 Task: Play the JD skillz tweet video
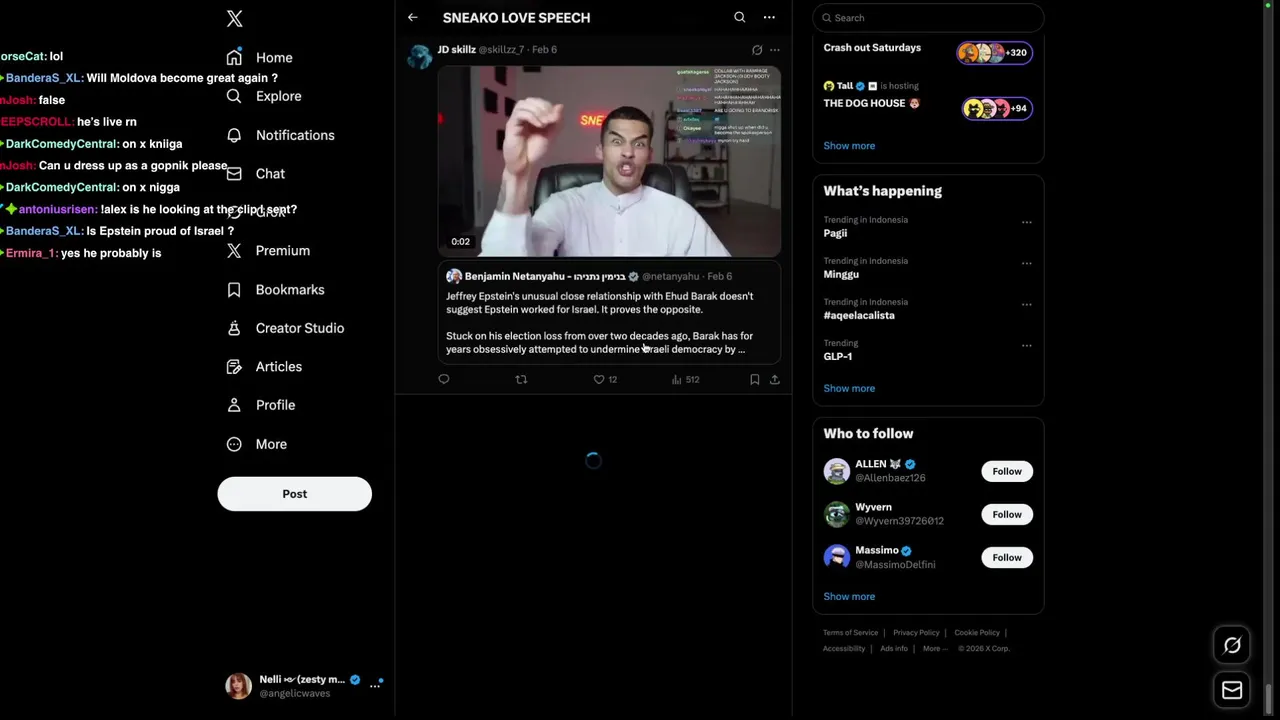pyautogui.click(x=609, y=160)
